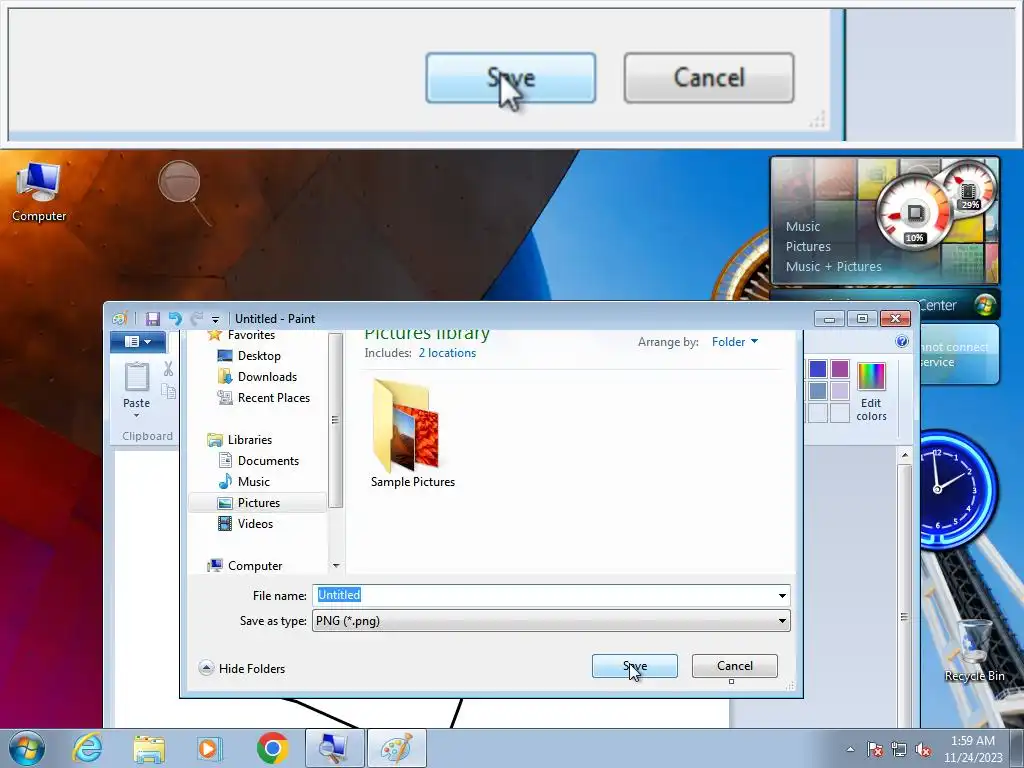Launch Internet Explorer from the taskbar
1024x768 pixels.
[88, 748]
